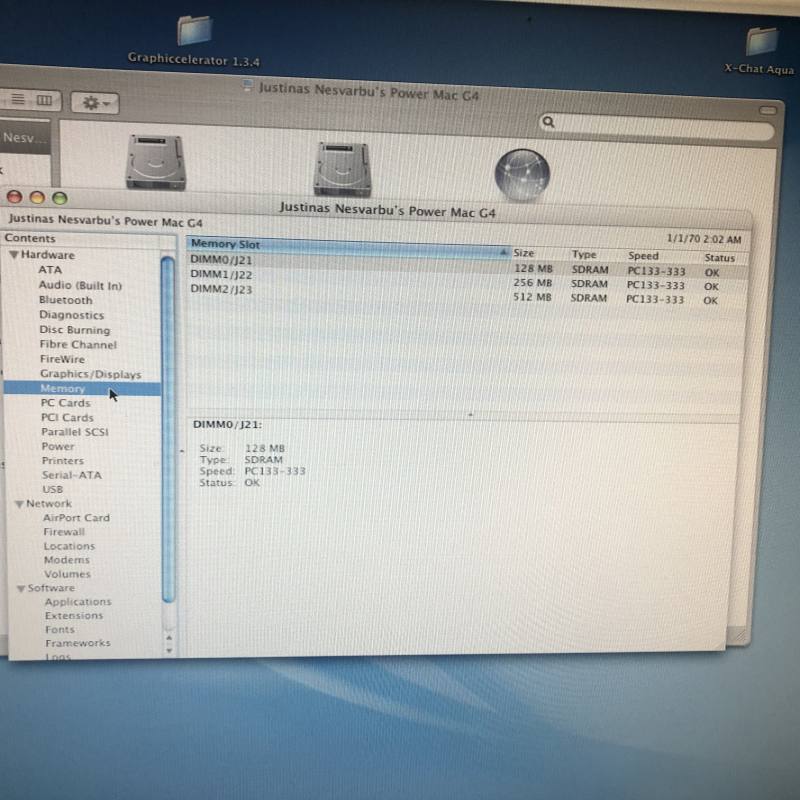Select Frameworks under Software
Viewport: 800px width, 800px height.
78,643
